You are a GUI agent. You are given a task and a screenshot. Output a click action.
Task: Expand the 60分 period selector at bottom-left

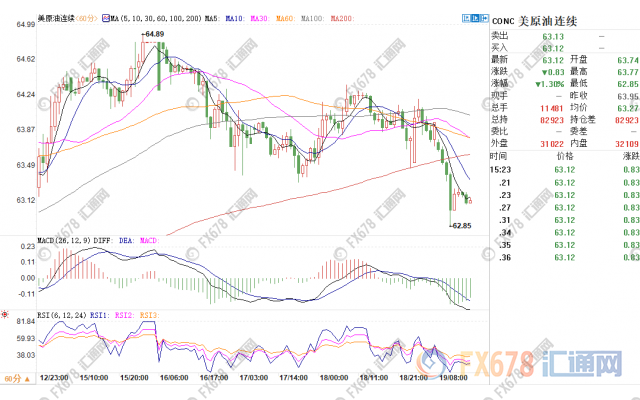click(x=16, y=380)
